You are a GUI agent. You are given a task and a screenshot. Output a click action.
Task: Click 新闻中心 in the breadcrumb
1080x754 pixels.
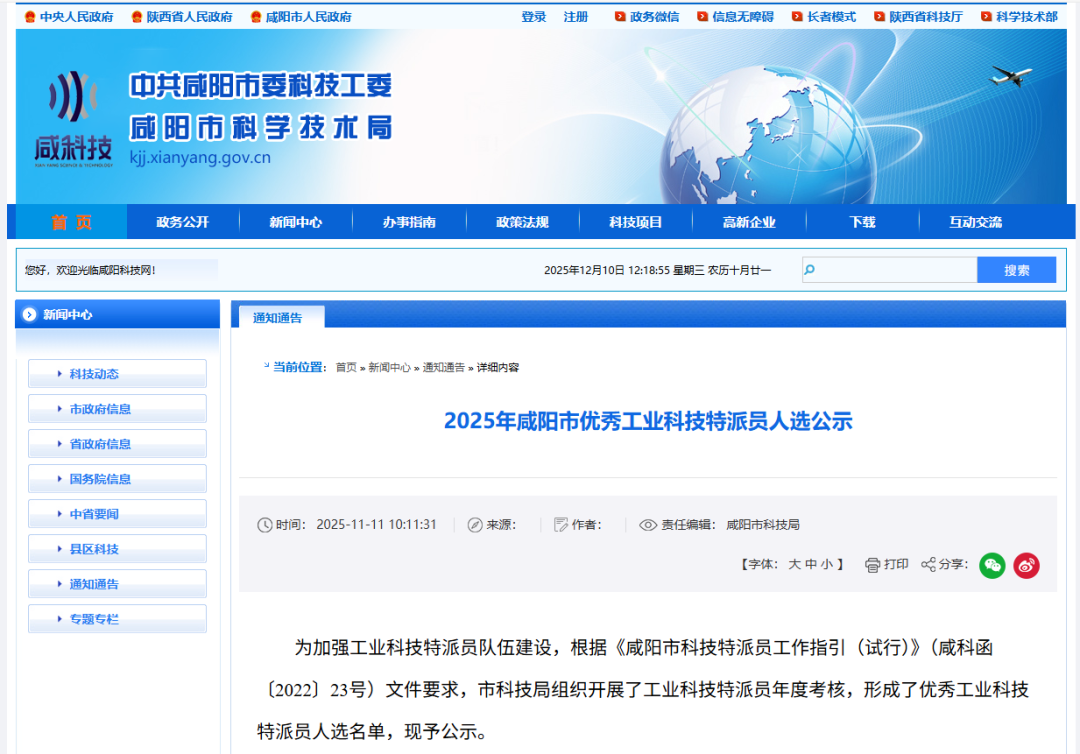pos(389,367)
